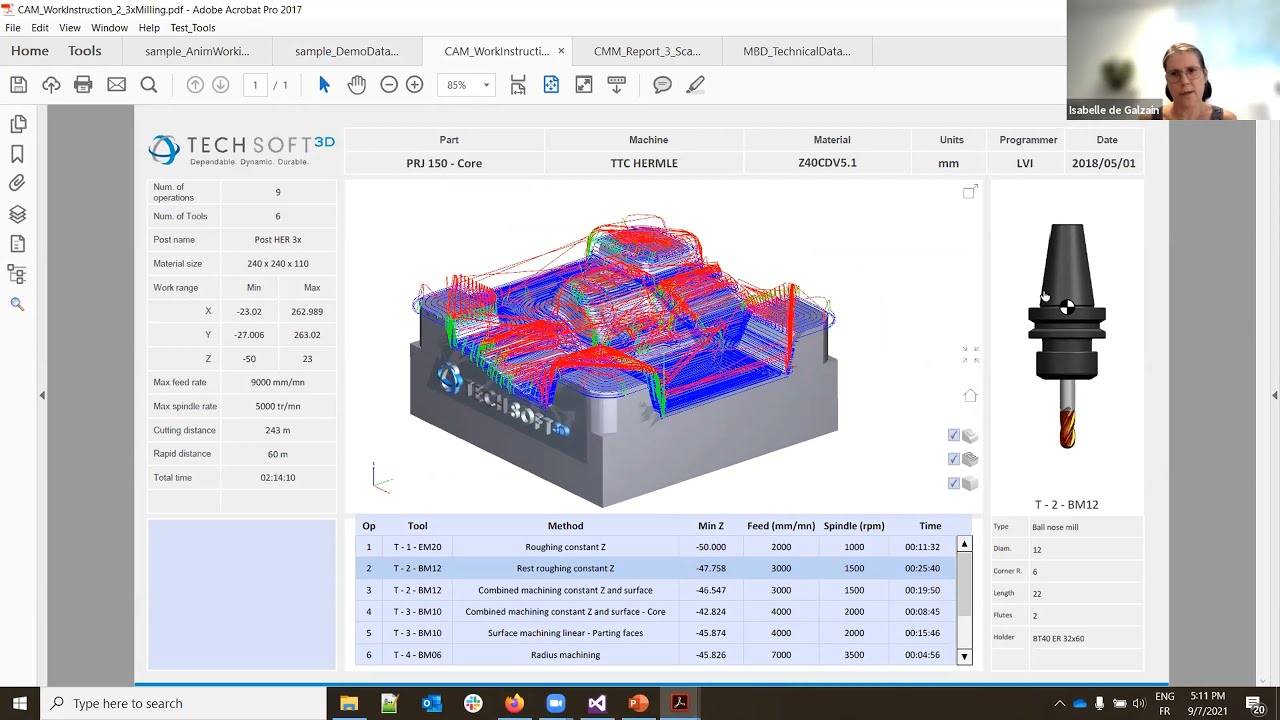1280x720 pixels.
Task: Click the operations table scroll up arrow
Action: point(964,545)
